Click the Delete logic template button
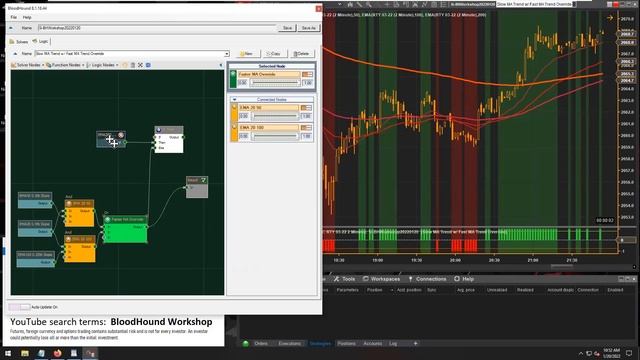Image resolution: width=640 pixels, height=360 pixels. coord(302,54)
